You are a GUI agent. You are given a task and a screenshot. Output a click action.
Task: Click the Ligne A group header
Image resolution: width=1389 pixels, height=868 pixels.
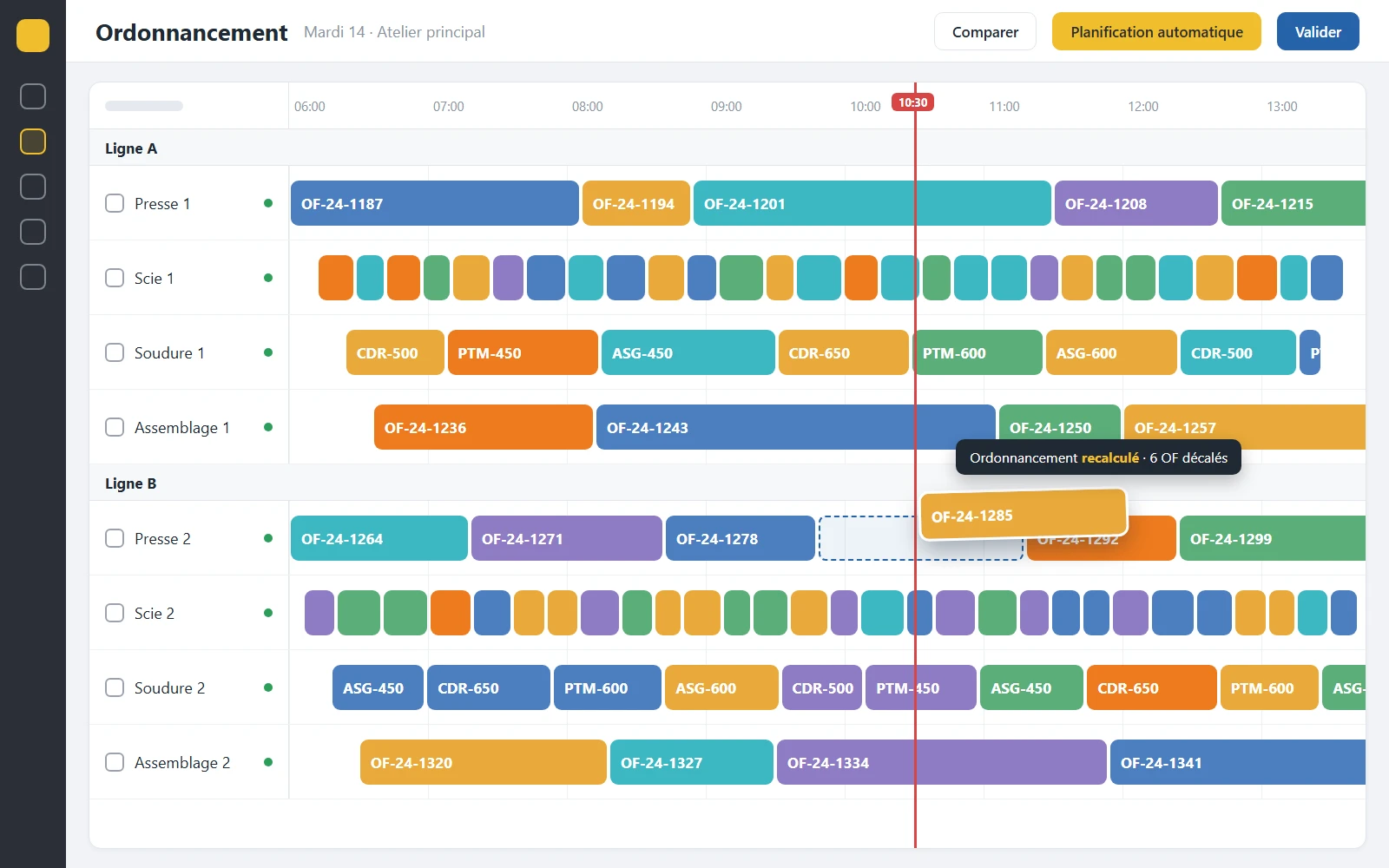[x=727, y=148]
